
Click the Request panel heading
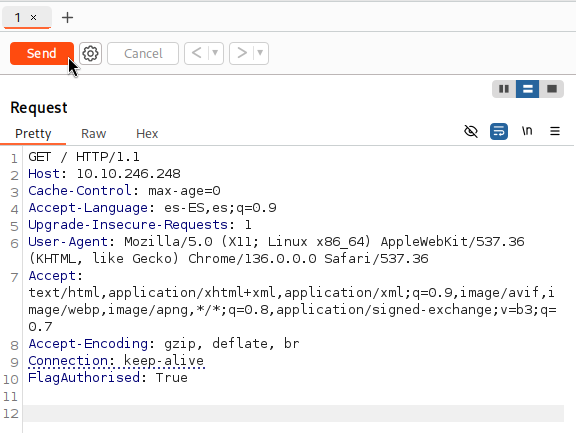(39, 108)
